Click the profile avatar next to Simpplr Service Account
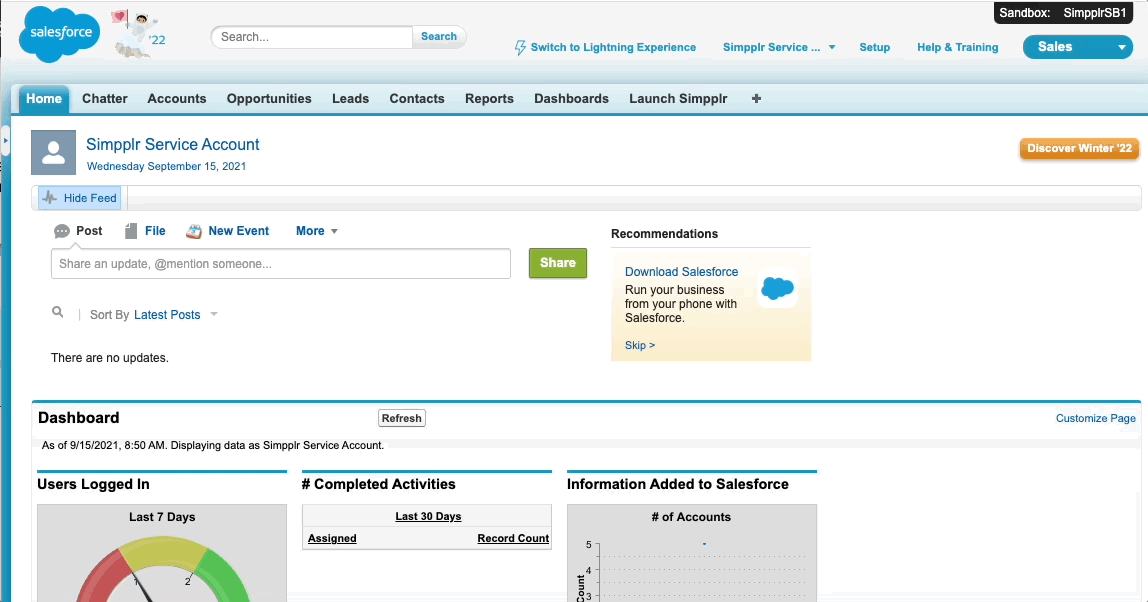 click(x=54, y=152)
